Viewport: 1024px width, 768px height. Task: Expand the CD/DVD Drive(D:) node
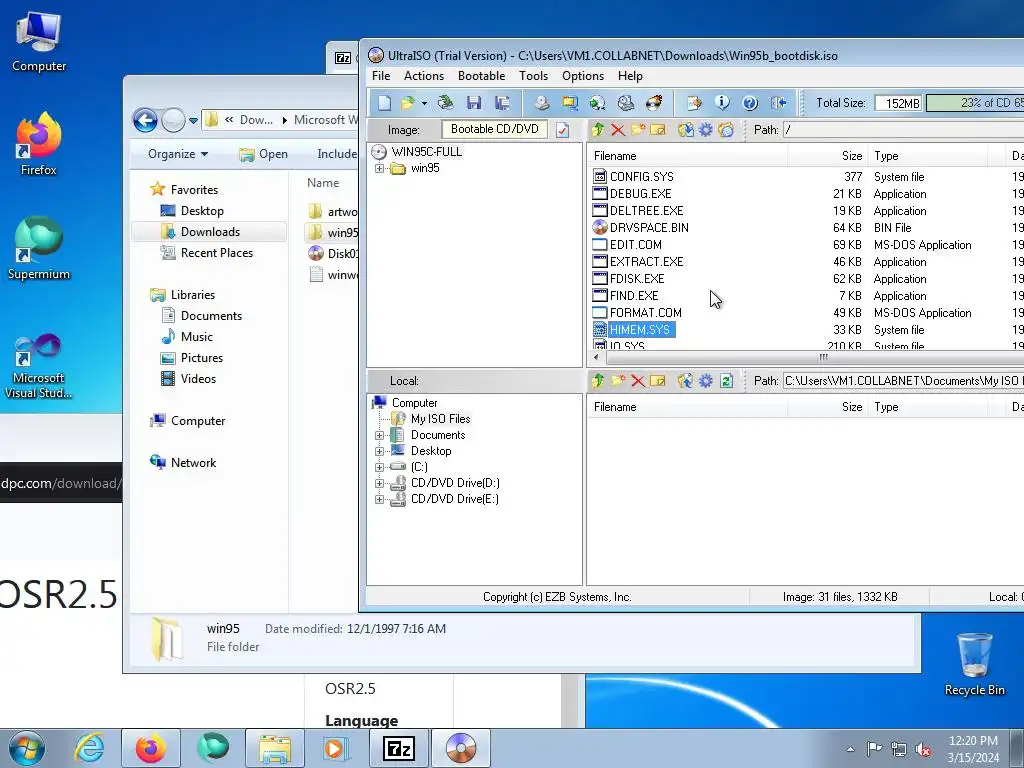(x=379, y=483)
